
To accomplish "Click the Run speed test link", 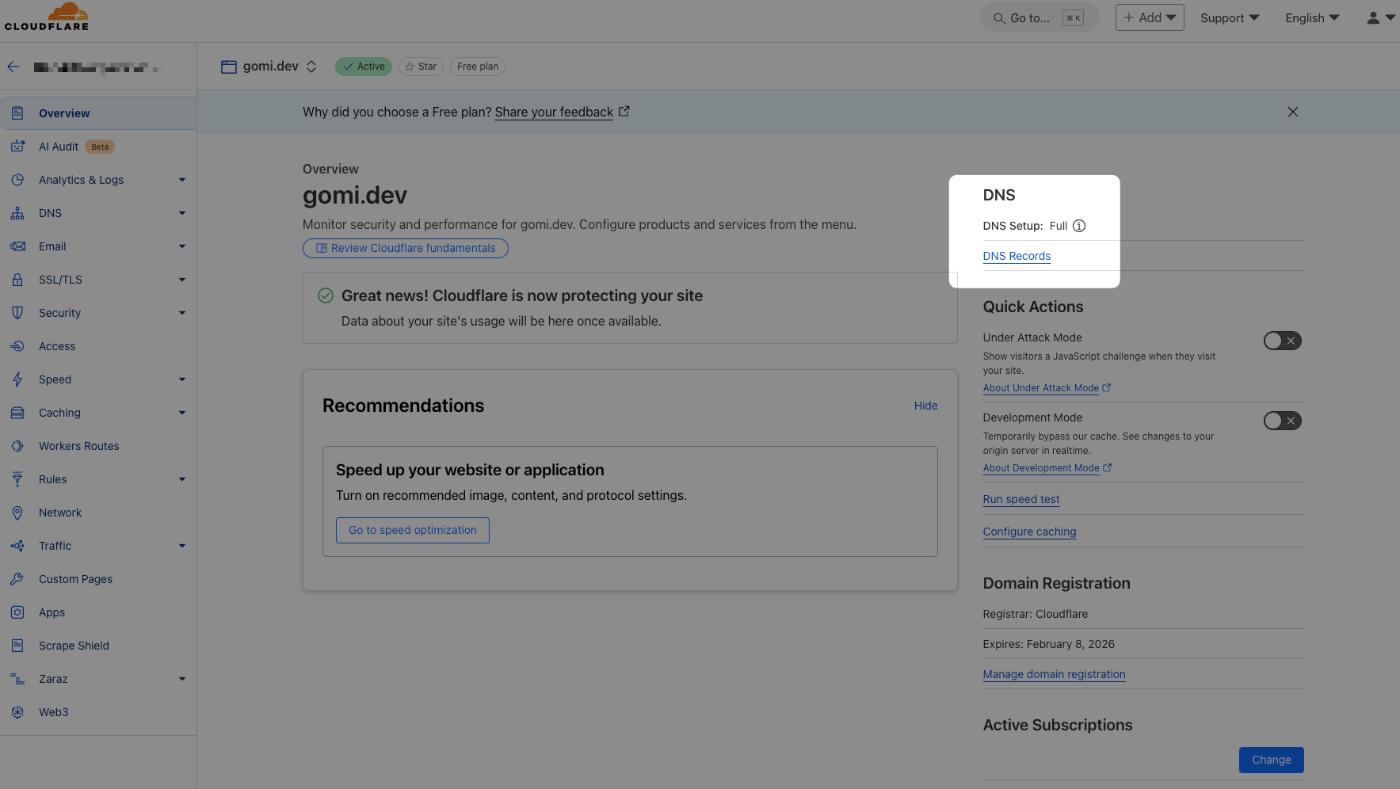I will (1021, 499).
